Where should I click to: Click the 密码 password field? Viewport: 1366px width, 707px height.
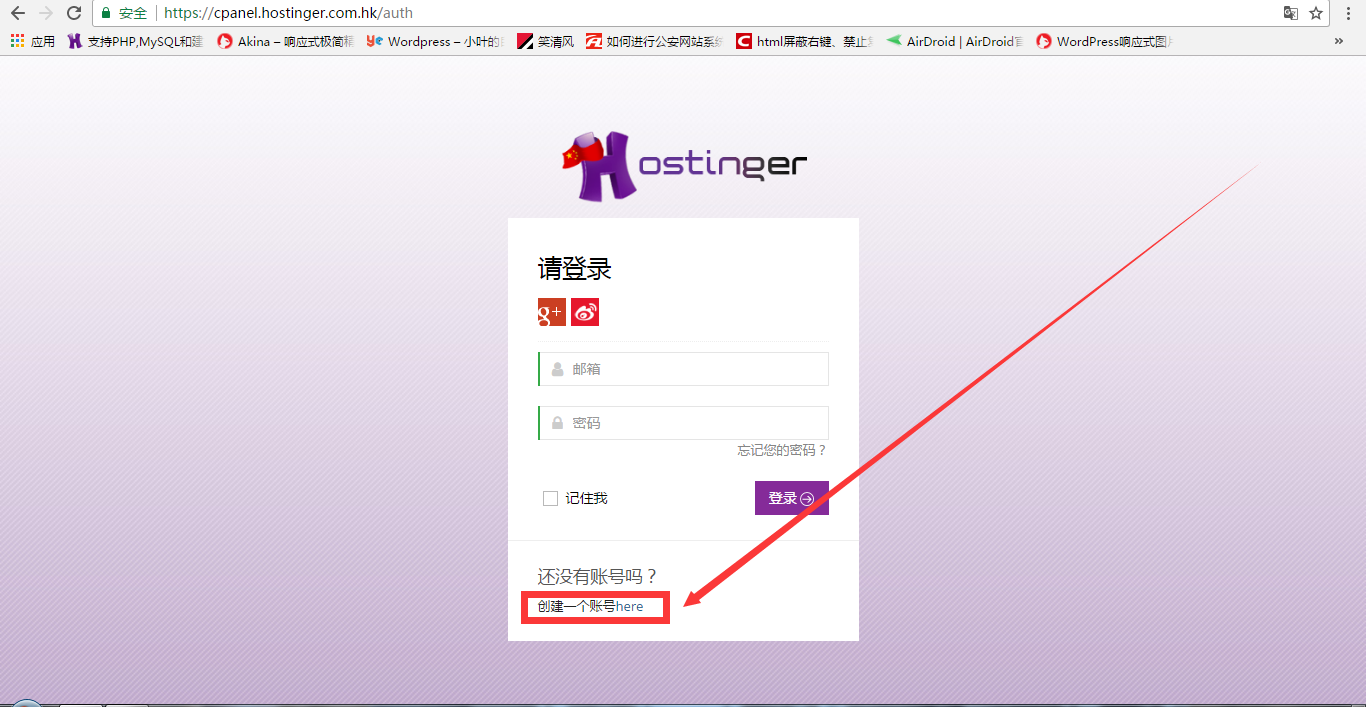pos(683,422)
